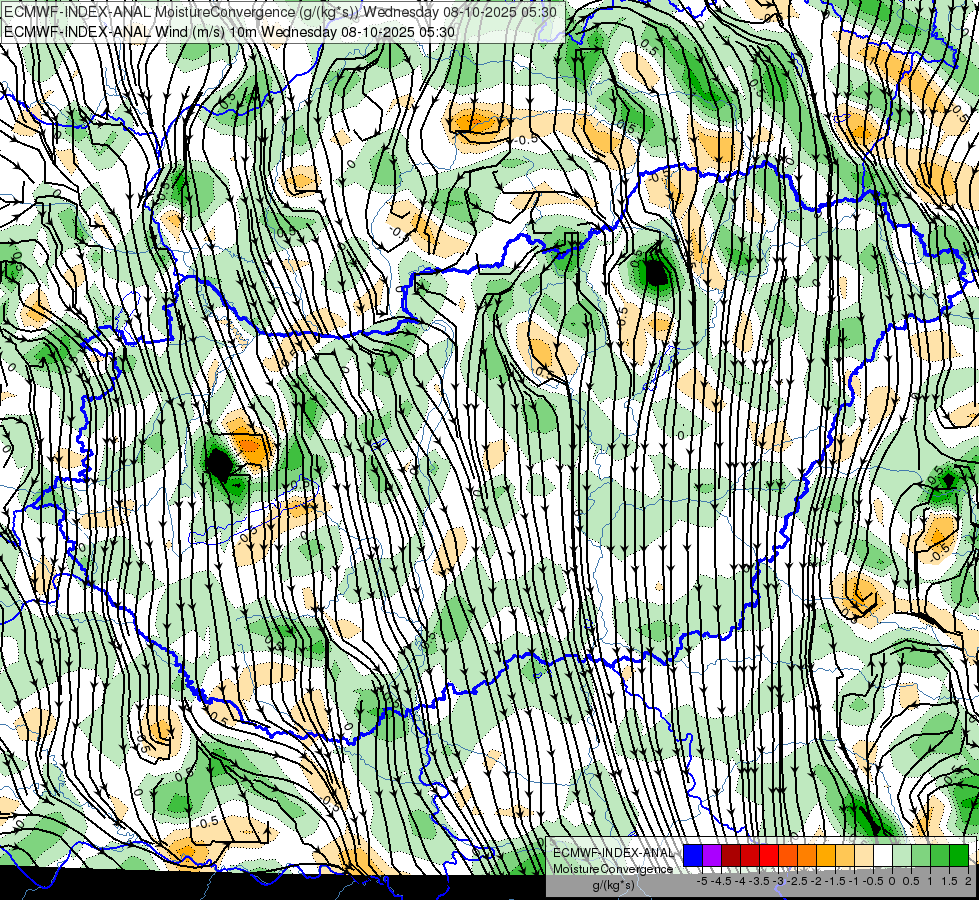The width and height of the screenshot is (979, 900).
Task: Click the purple legend color swatch
Action: [x=712, y=855]
